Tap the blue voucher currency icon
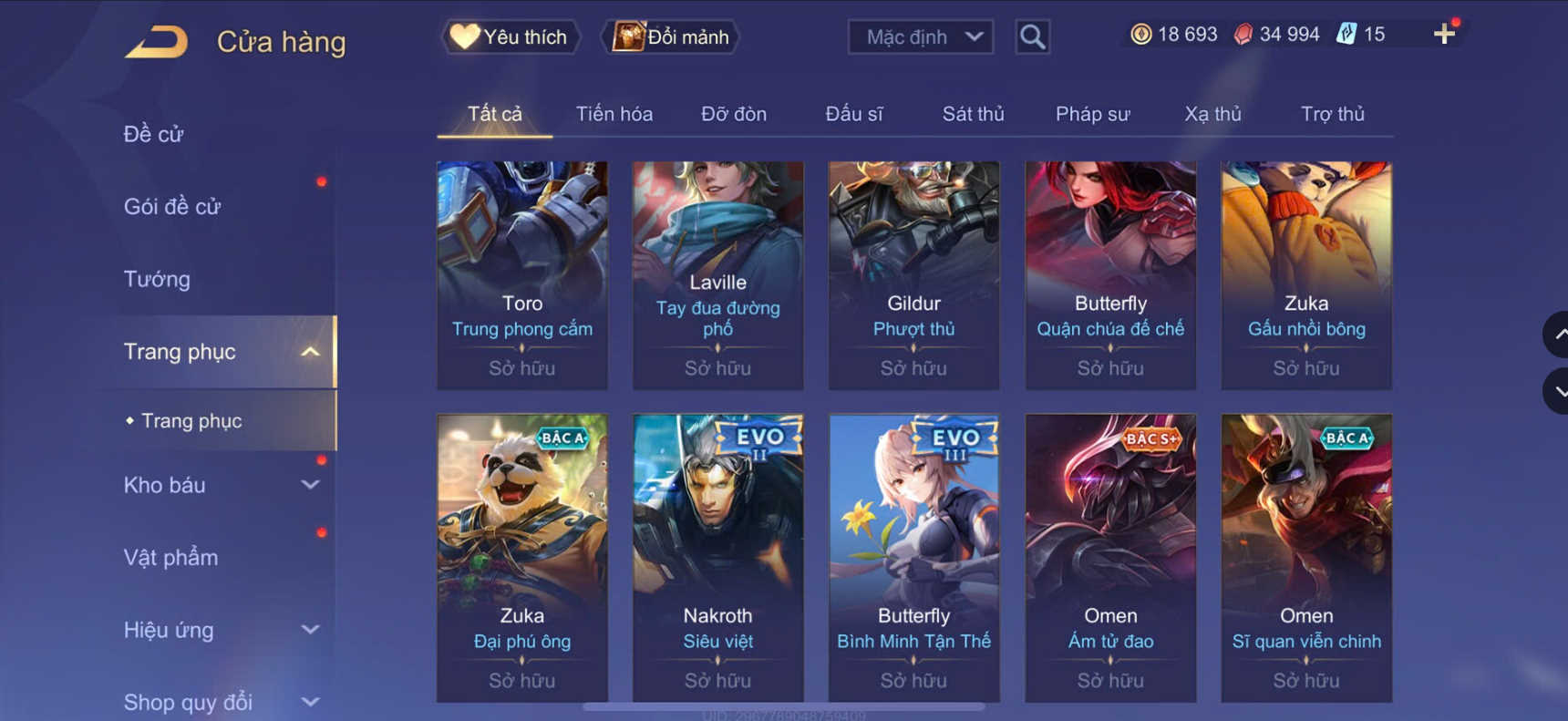Viewport: 1568px width, 721px height. click(x=1346, y=35)
